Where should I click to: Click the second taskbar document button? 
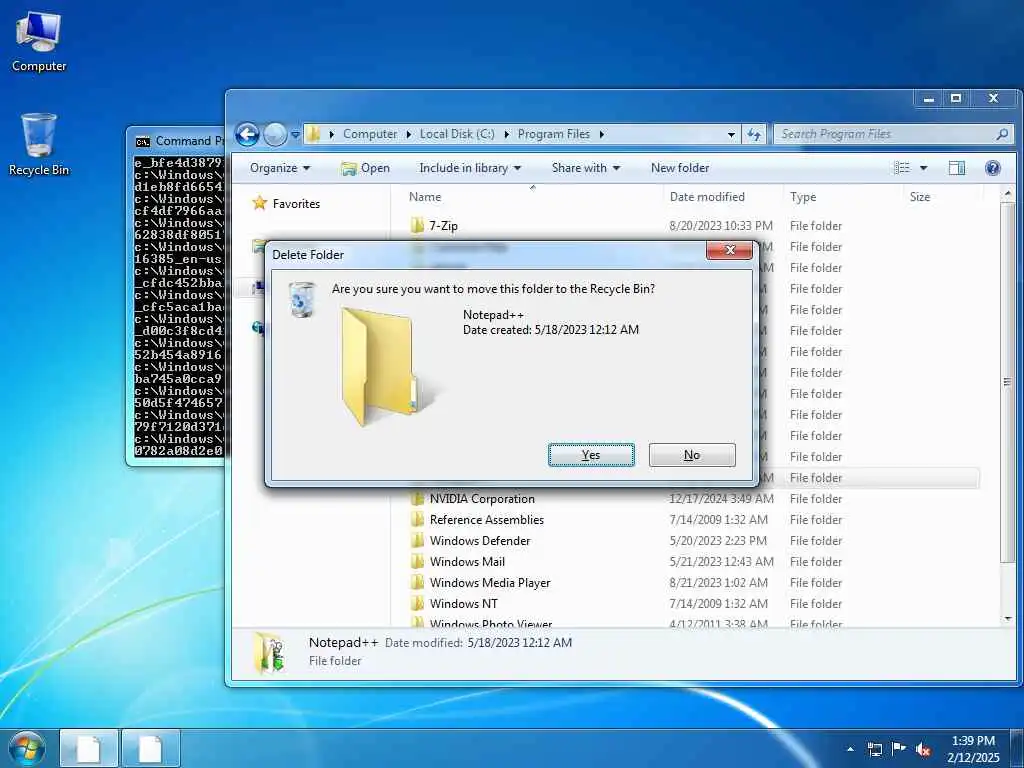point(150,749)
